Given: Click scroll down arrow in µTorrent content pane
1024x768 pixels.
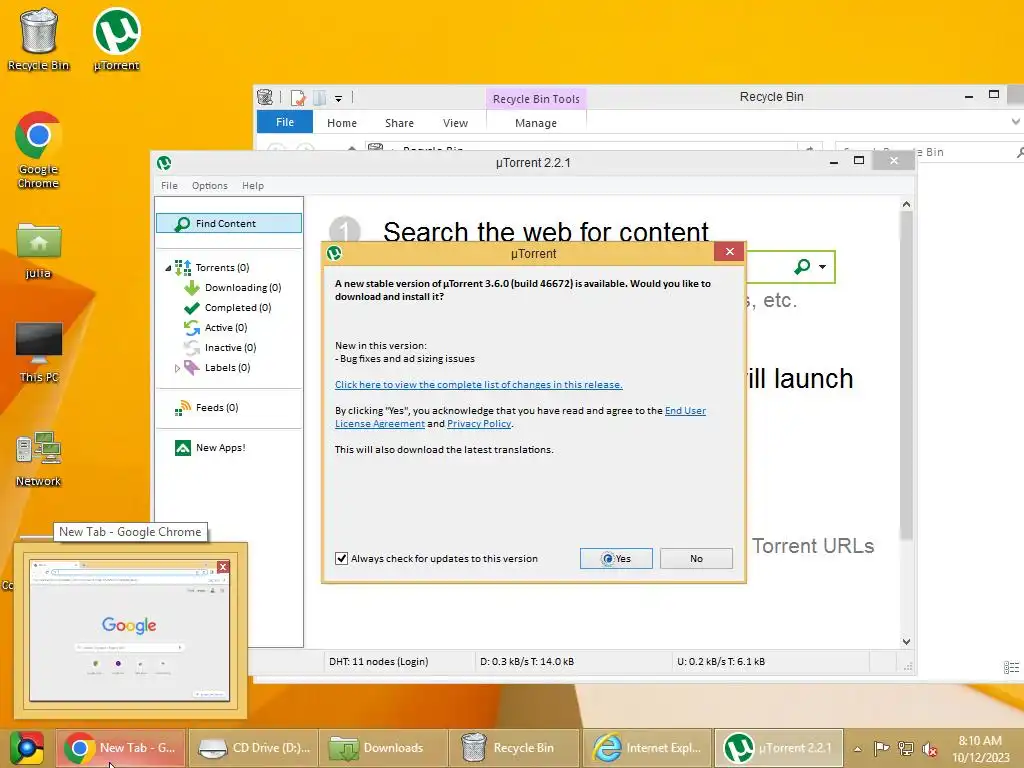Looking at the screenshot, I should tap(906, 641).
